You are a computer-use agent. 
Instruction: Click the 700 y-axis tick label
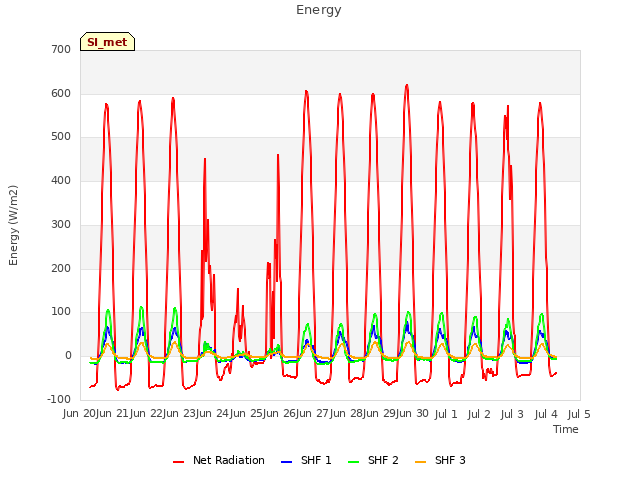(61, 49)
